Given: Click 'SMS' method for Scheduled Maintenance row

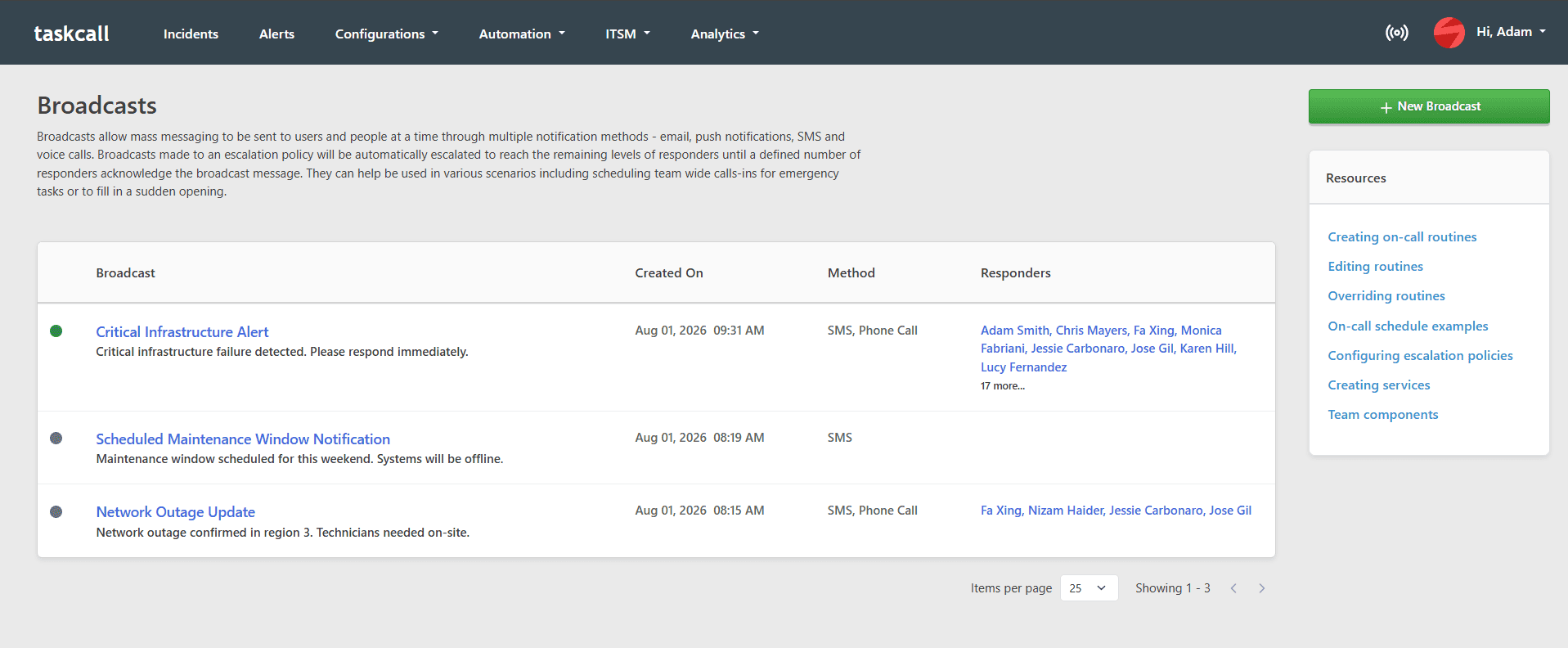Looking at the screenshot, I should pos(840,438).
